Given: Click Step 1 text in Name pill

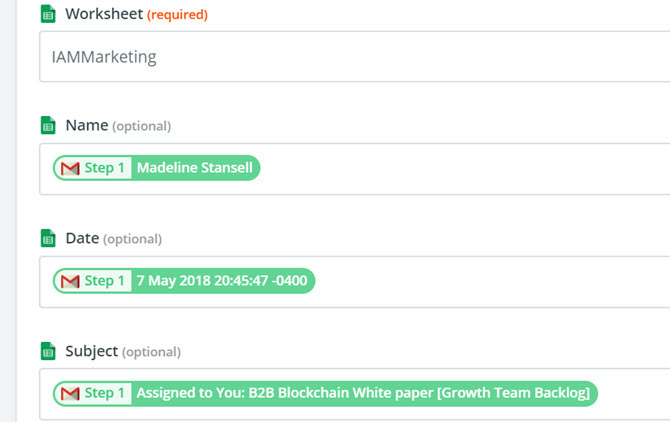Looking at the screenshot, I should point(104,168).
